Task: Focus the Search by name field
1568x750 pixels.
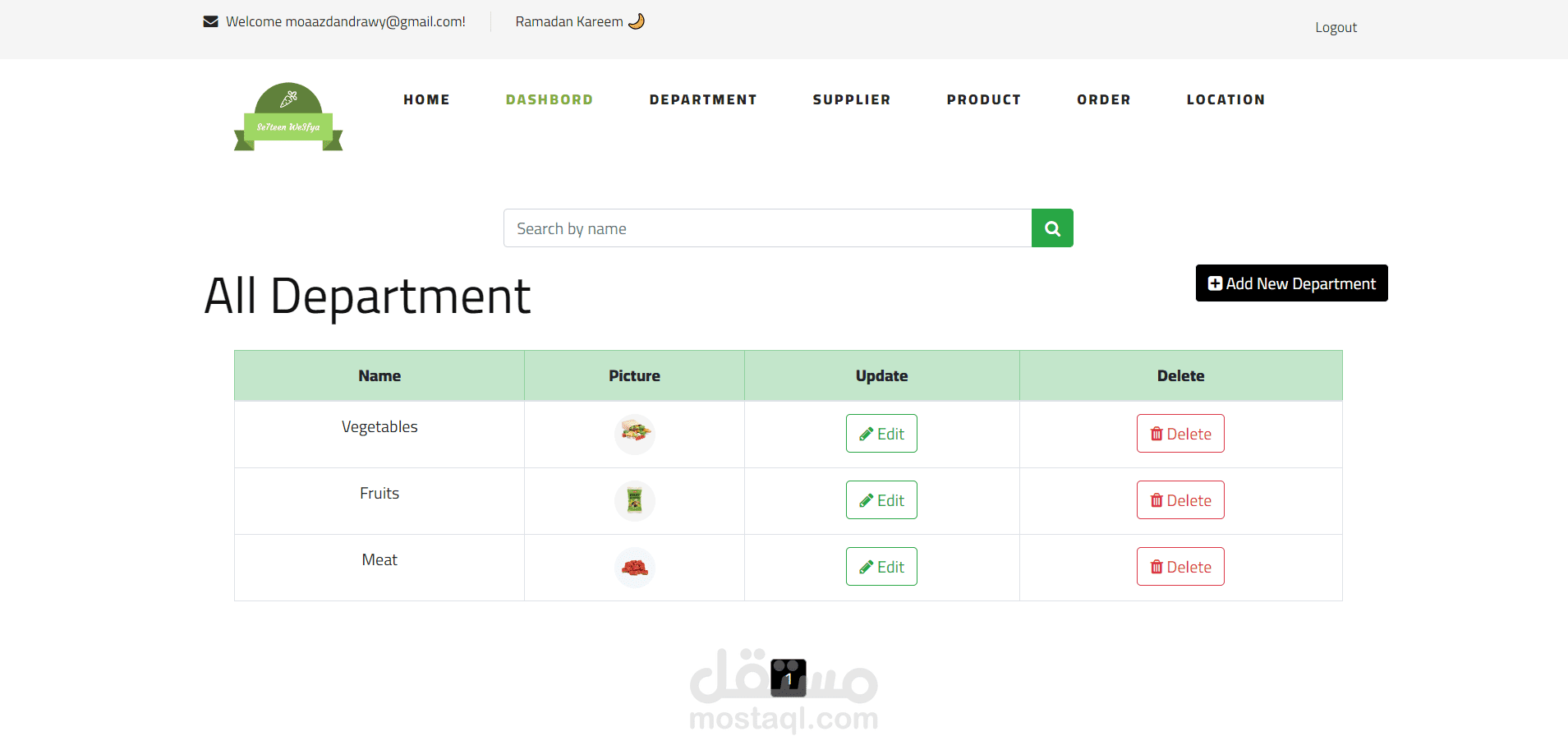Action: [x=767, y=228]
